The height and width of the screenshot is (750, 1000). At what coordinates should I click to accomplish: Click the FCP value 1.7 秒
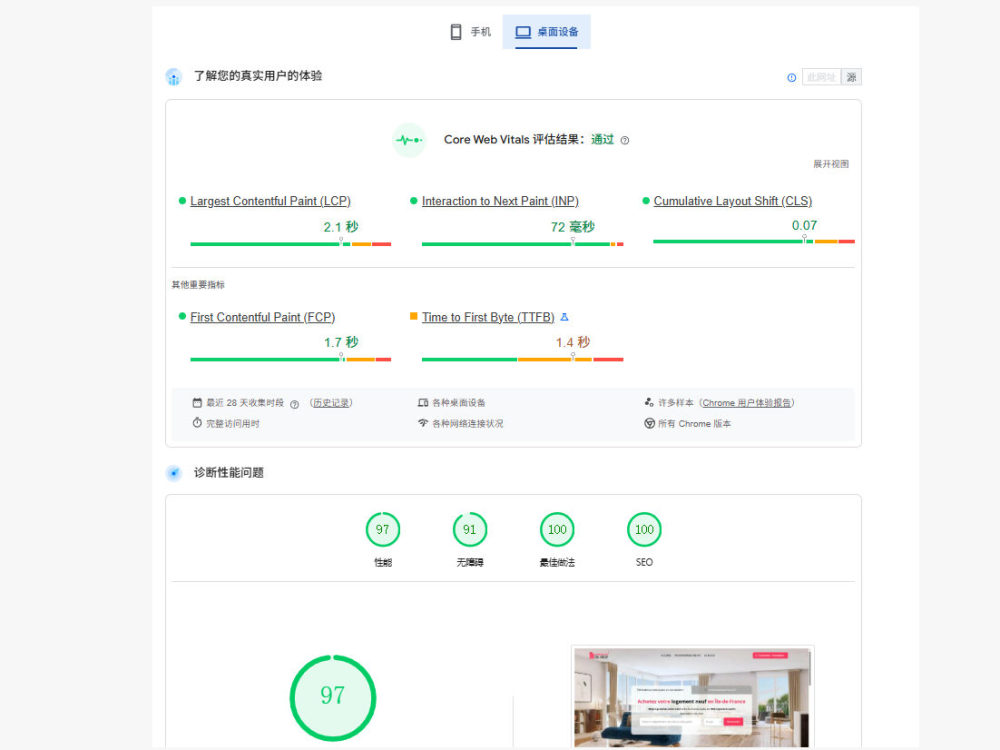coord(341,342)
